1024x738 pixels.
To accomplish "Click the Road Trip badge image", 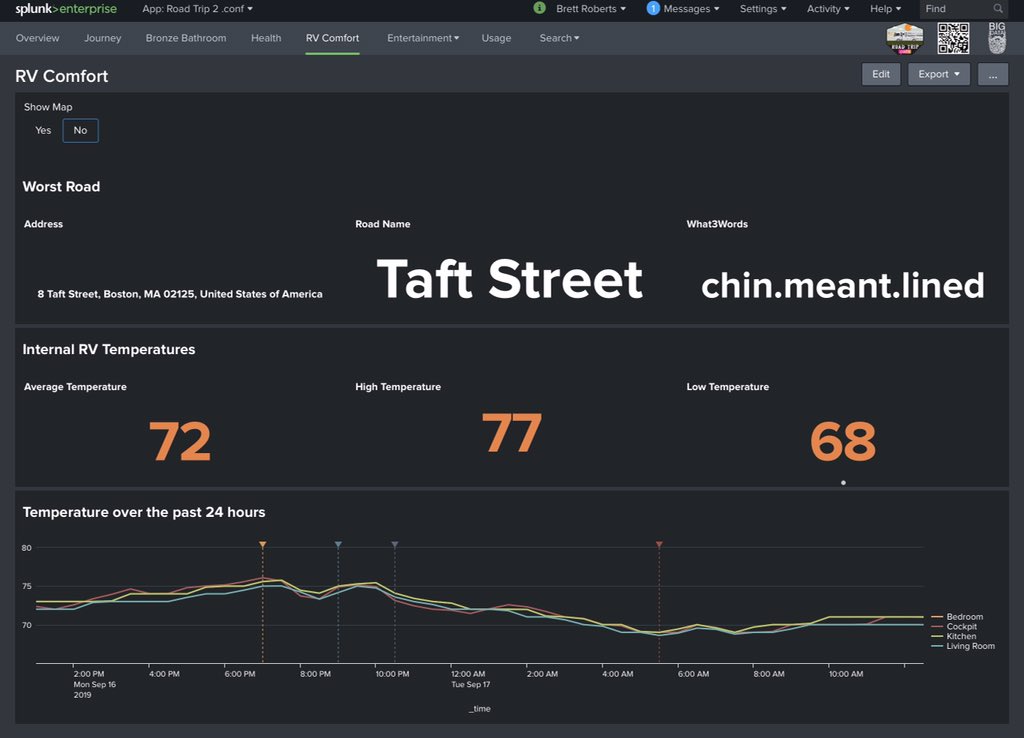I will [x=904, y=38].
